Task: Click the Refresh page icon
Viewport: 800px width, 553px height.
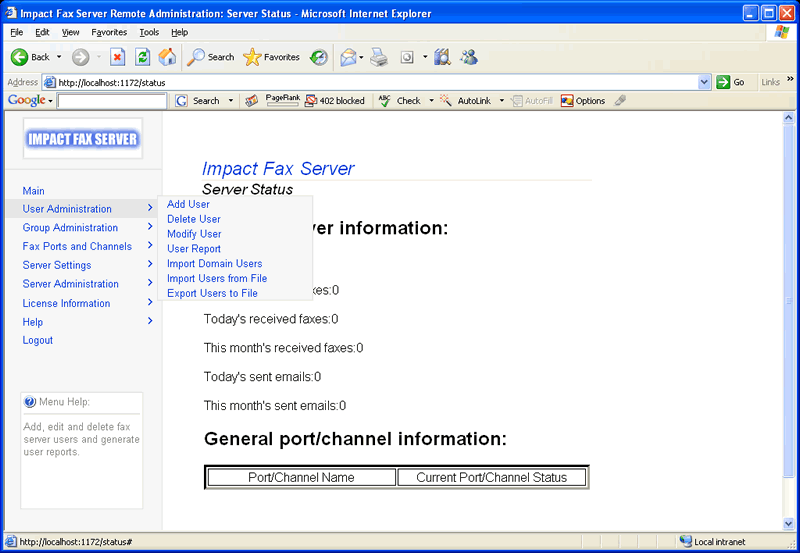Action: click(142, 57)
